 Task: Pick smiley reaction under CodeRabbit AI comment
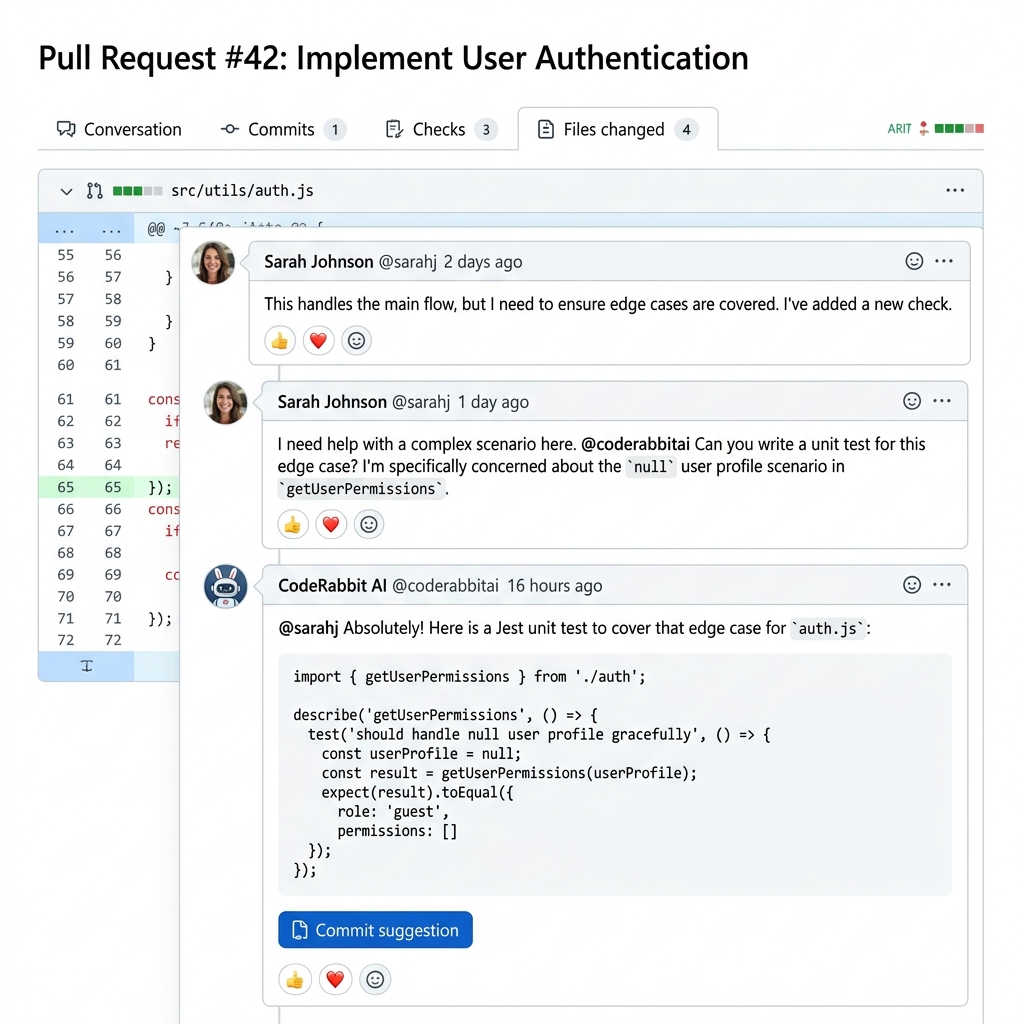[x=375, y=980]
